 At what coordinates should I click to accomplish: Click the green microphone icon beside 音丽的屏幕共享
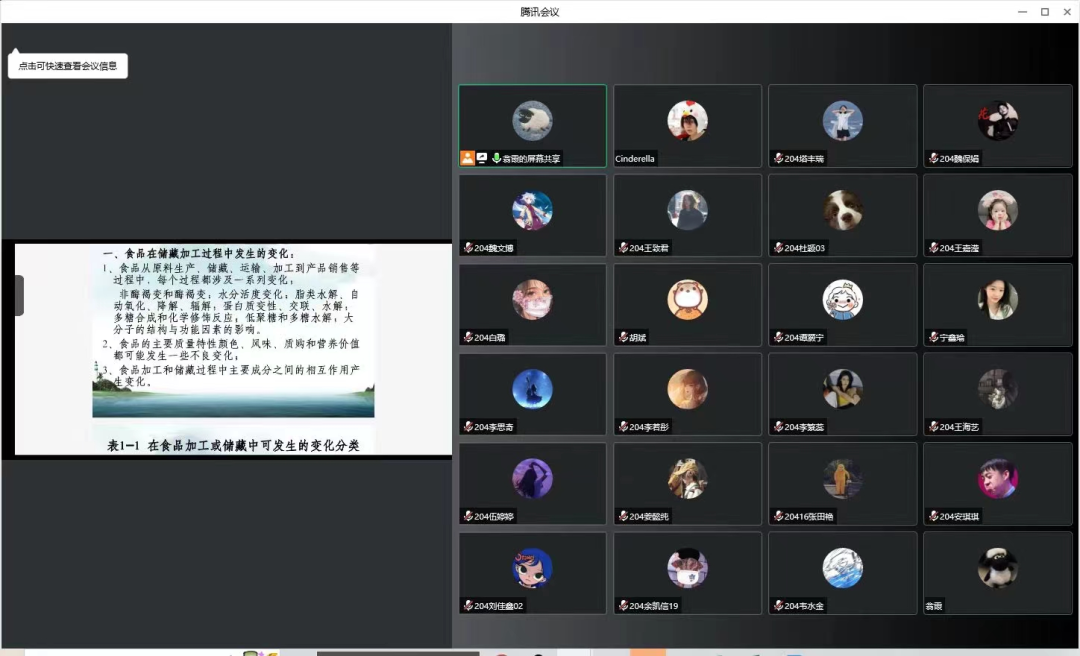tap(497, 158)
